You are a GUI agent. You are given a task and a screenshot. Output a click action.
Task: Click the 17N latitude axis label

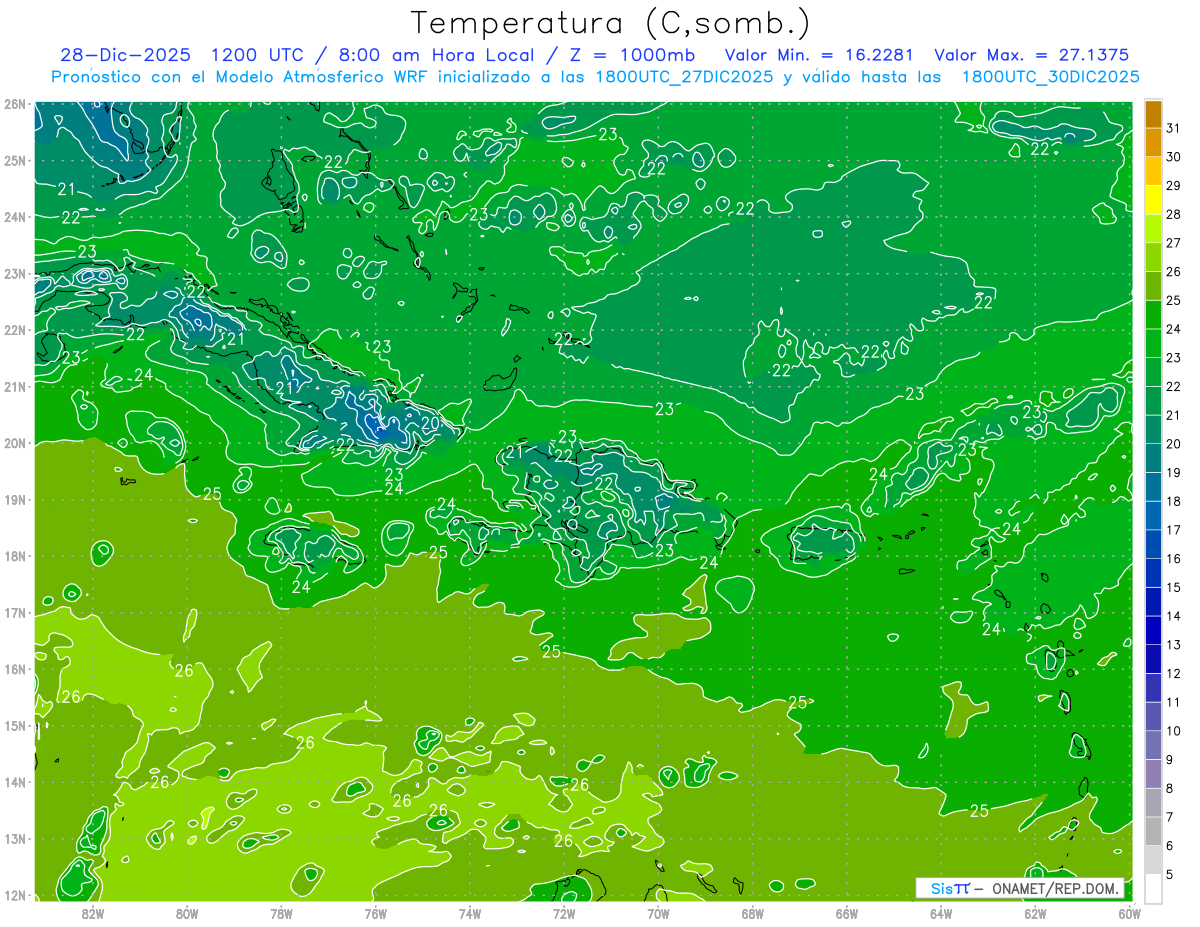[x=14, y=612]
